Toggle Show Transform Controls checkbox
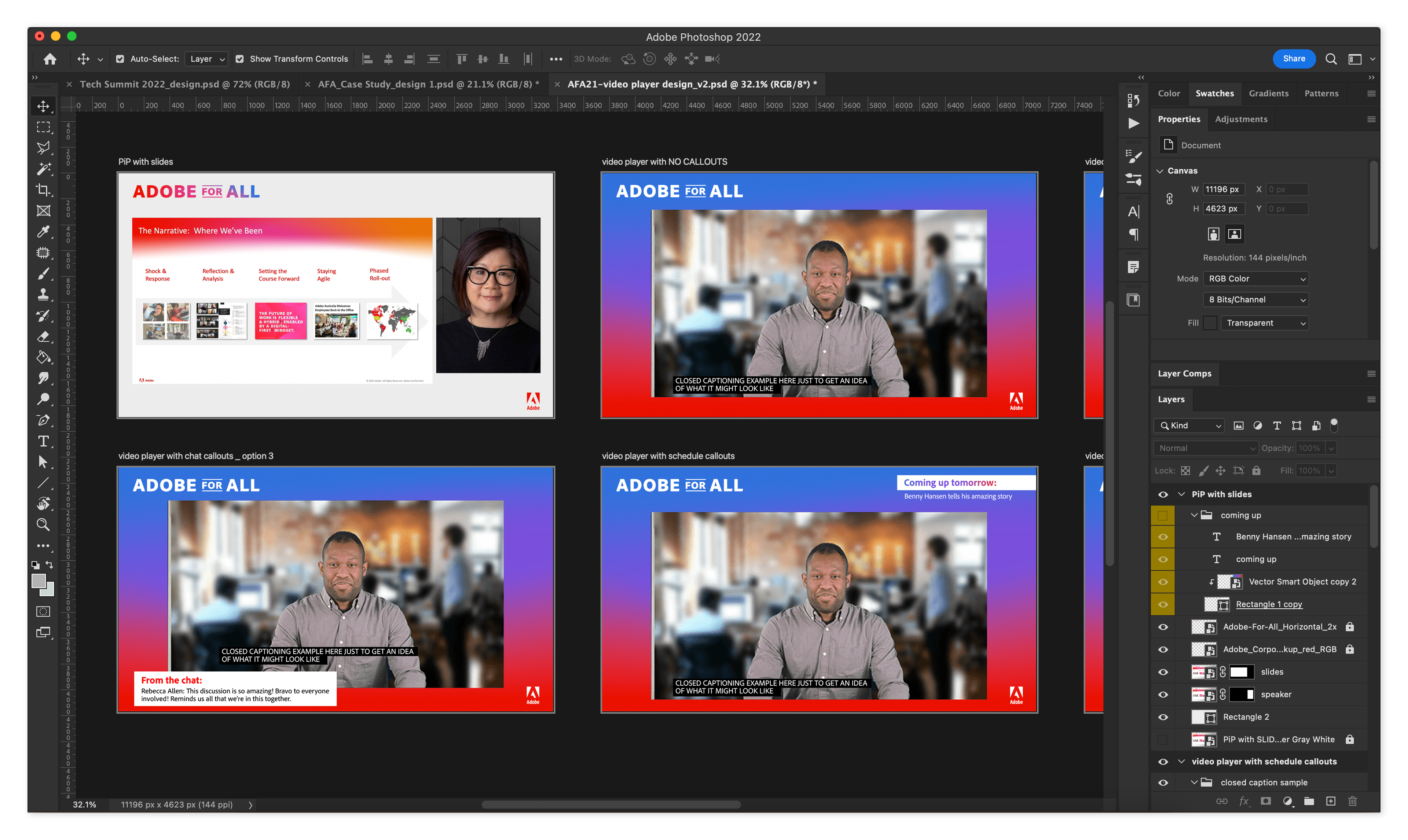 click(239, 59)
